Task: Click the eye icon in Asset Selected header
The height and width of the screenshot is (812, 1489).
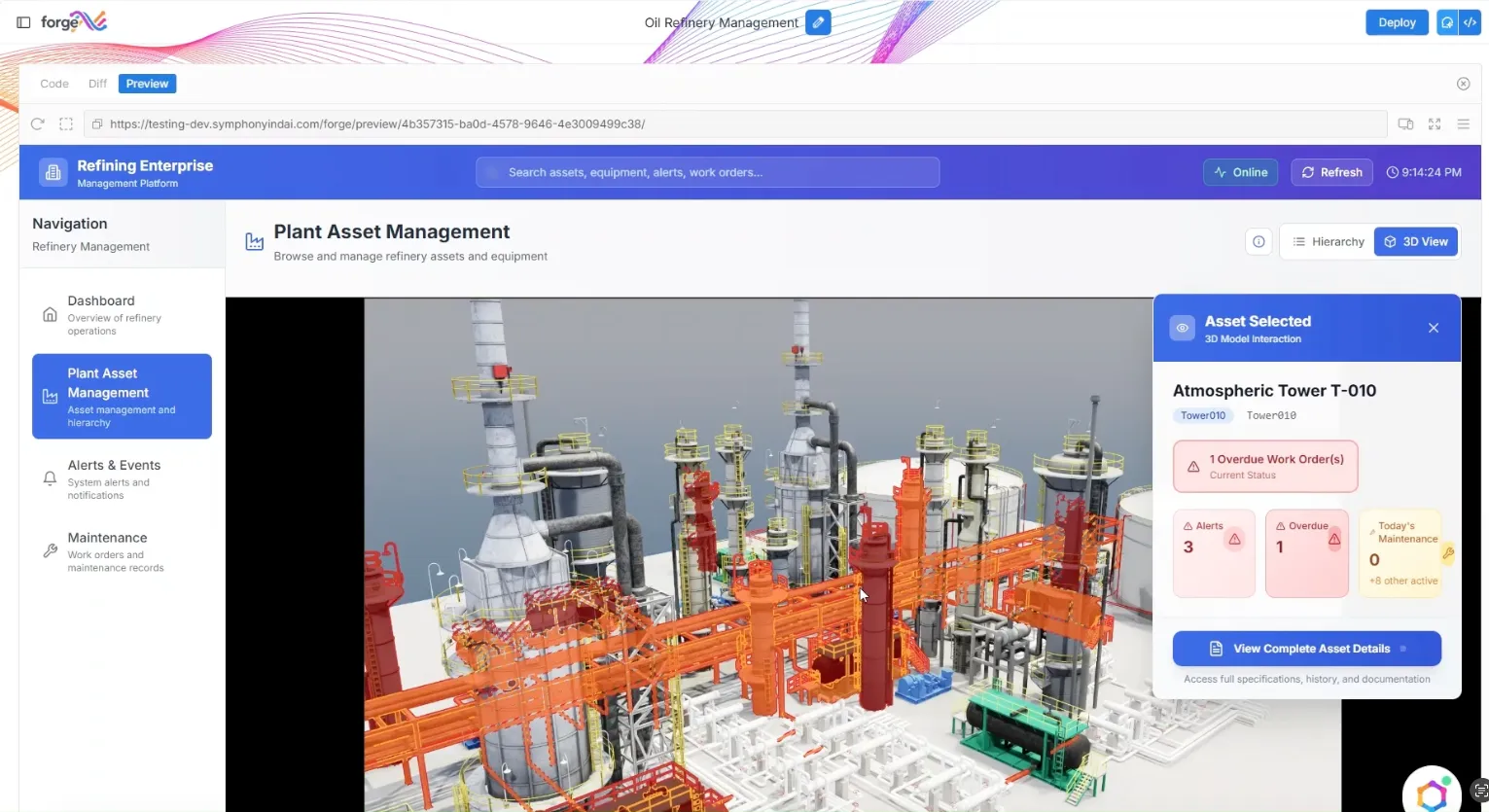Action: (x=1182, y=328)
